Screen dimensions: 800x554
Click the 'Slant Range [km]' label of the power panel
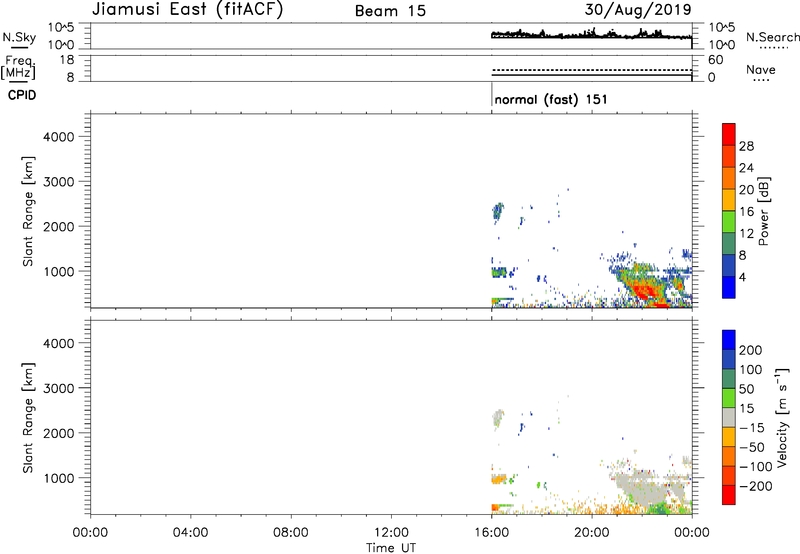28,211
